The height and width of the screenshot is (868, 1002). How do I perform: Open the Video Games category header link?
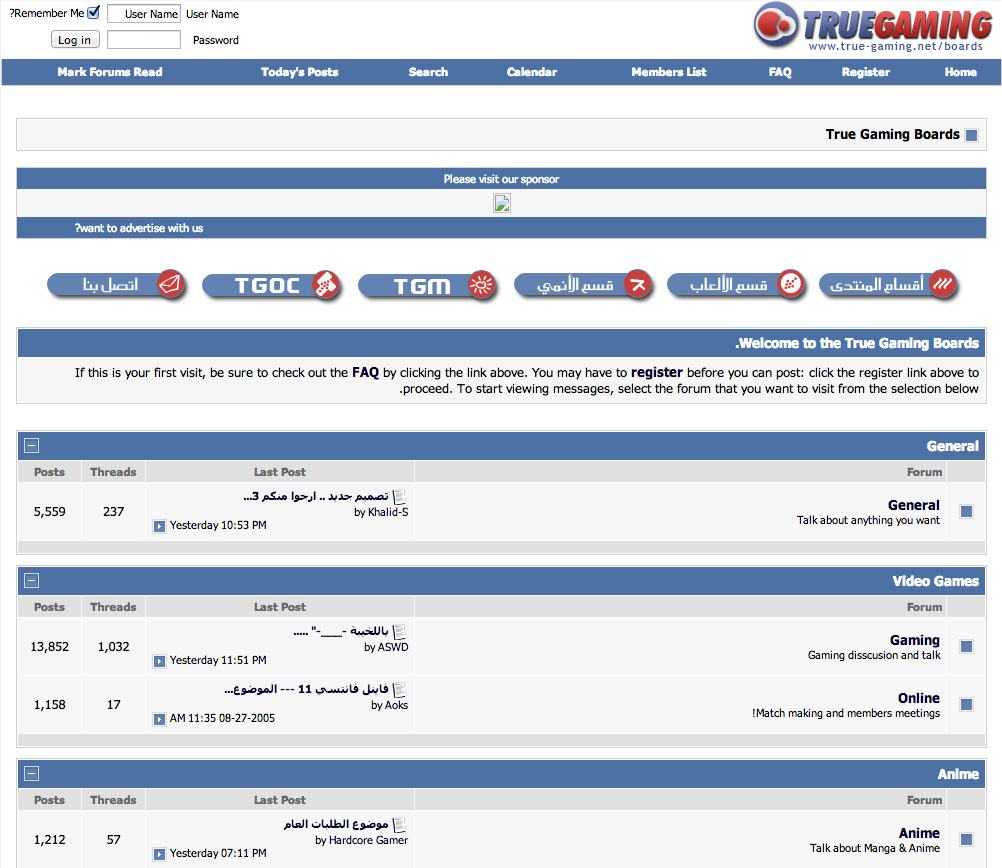(936, 581)
